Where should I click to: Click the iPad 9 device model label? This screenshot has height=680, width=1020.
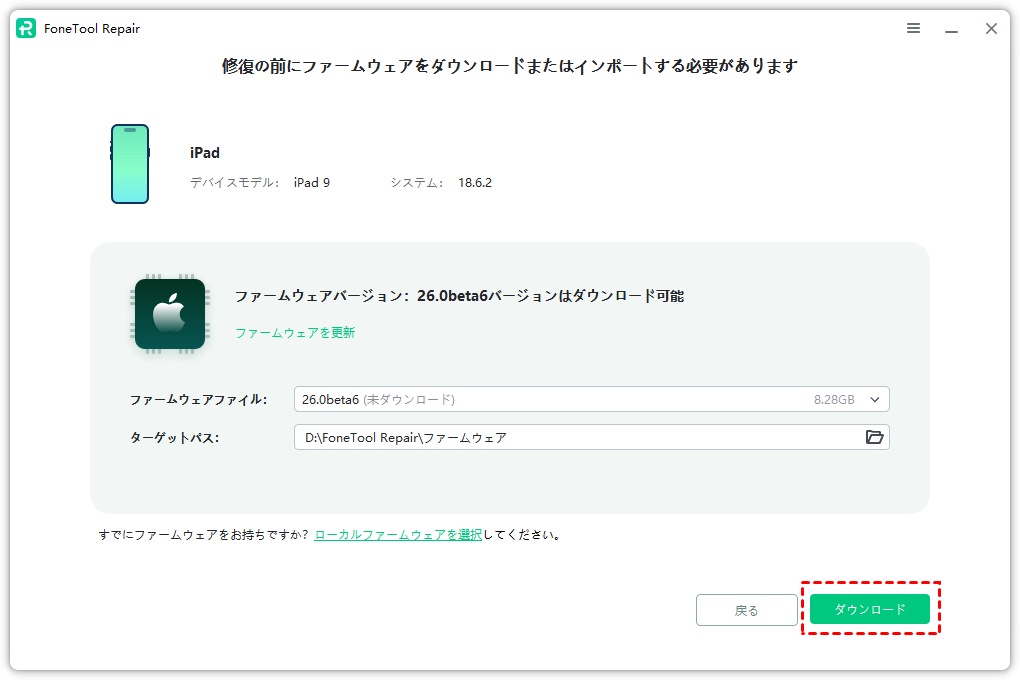(311, 182)
